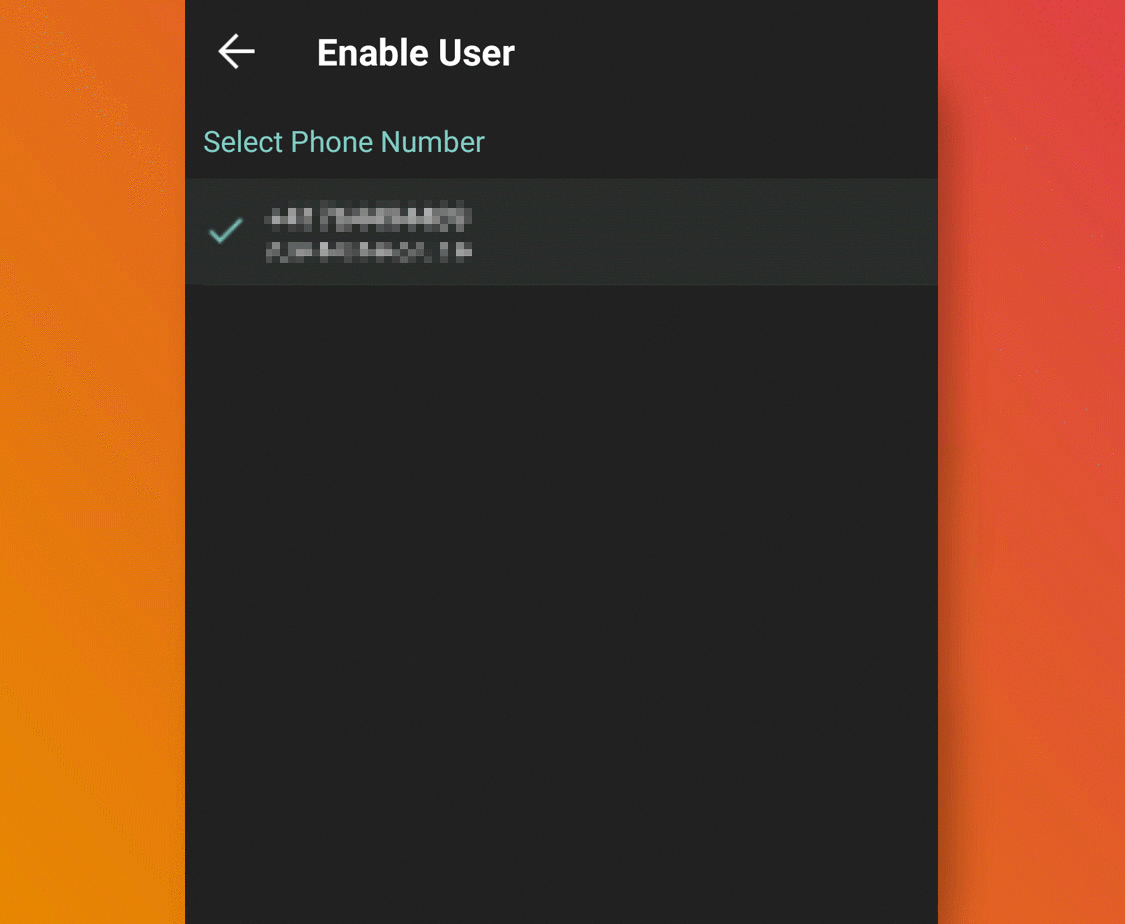
Task: Click the red background right of the app
Action: pos(1030,460)
